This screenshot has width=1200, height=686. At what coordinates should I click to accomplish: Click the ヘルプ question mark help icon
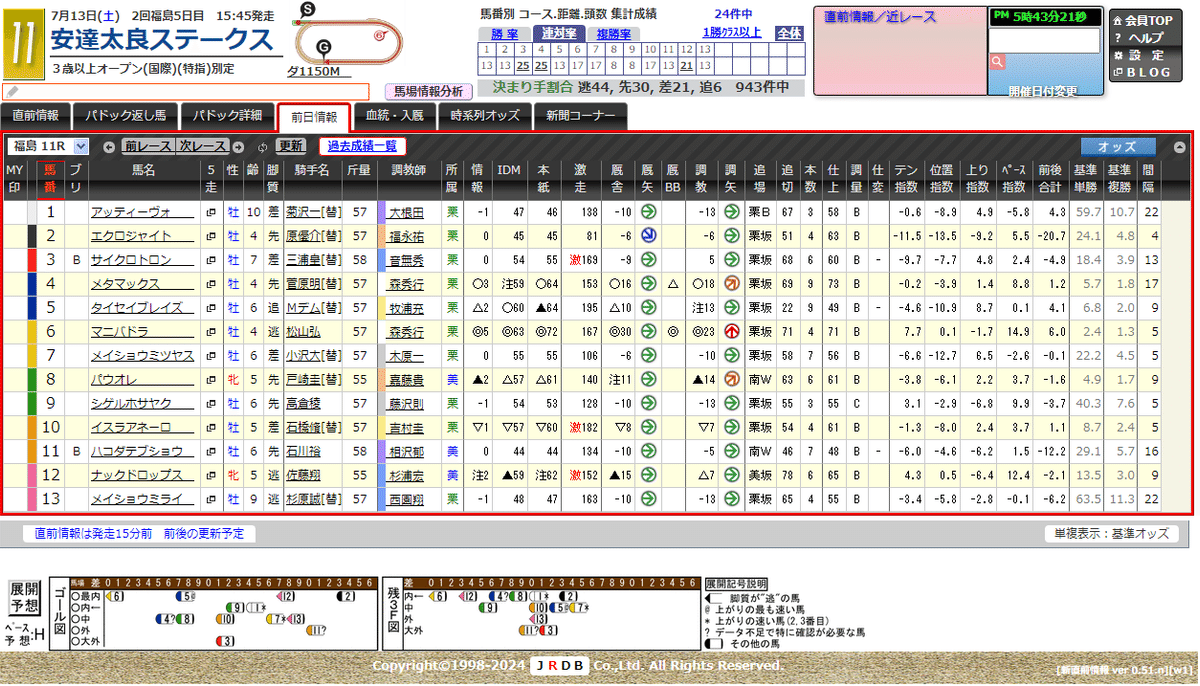[x=1117, y=37]
